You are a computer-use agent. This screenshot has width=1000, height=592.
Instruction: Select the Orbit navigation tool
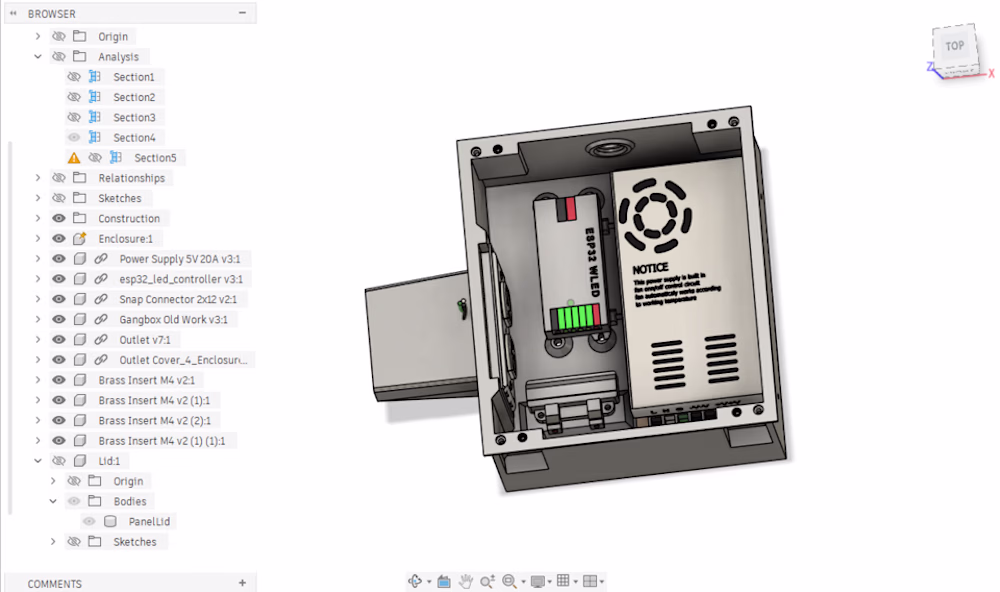coord(415,581)
